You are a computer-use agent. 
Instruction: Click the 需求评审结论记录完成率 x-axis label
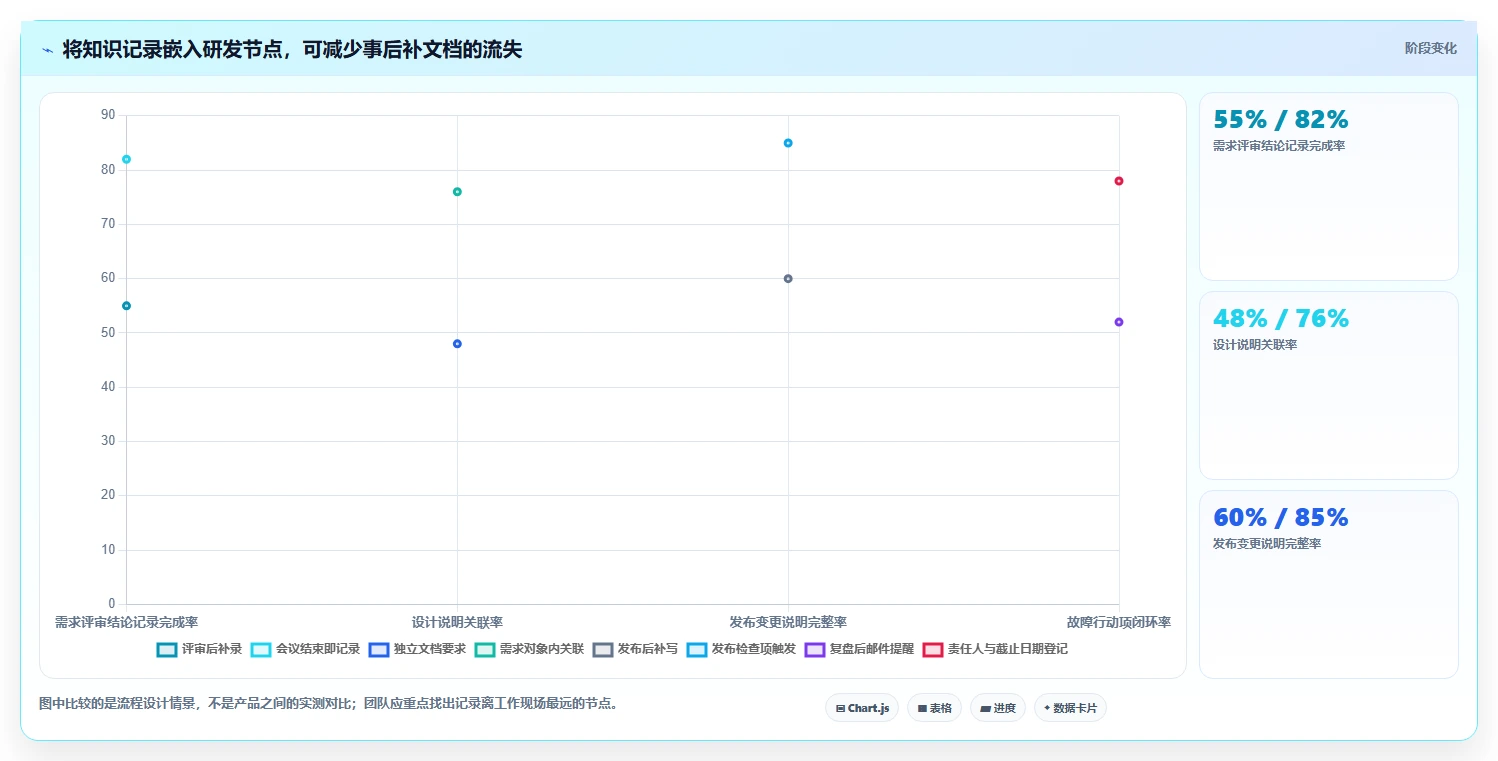(x=126, y=622)
